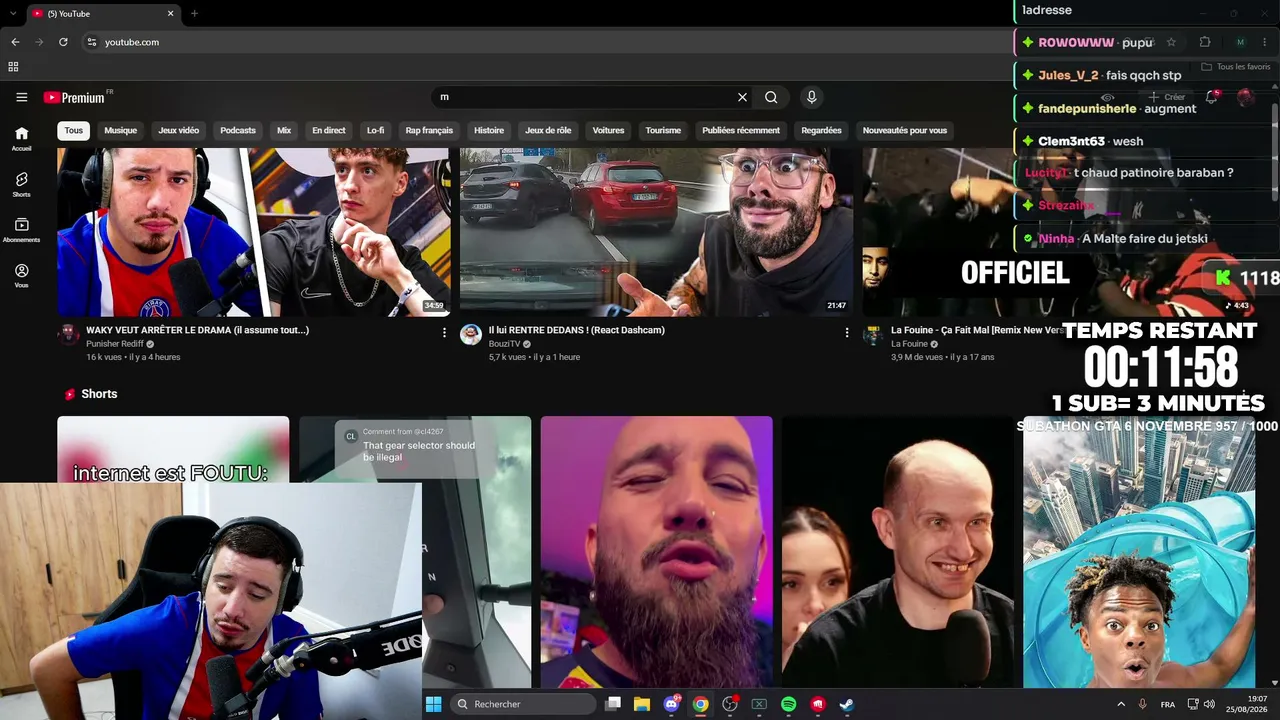
Task: Visit the La Fouine channel name
Action: (x=910, y=344)
